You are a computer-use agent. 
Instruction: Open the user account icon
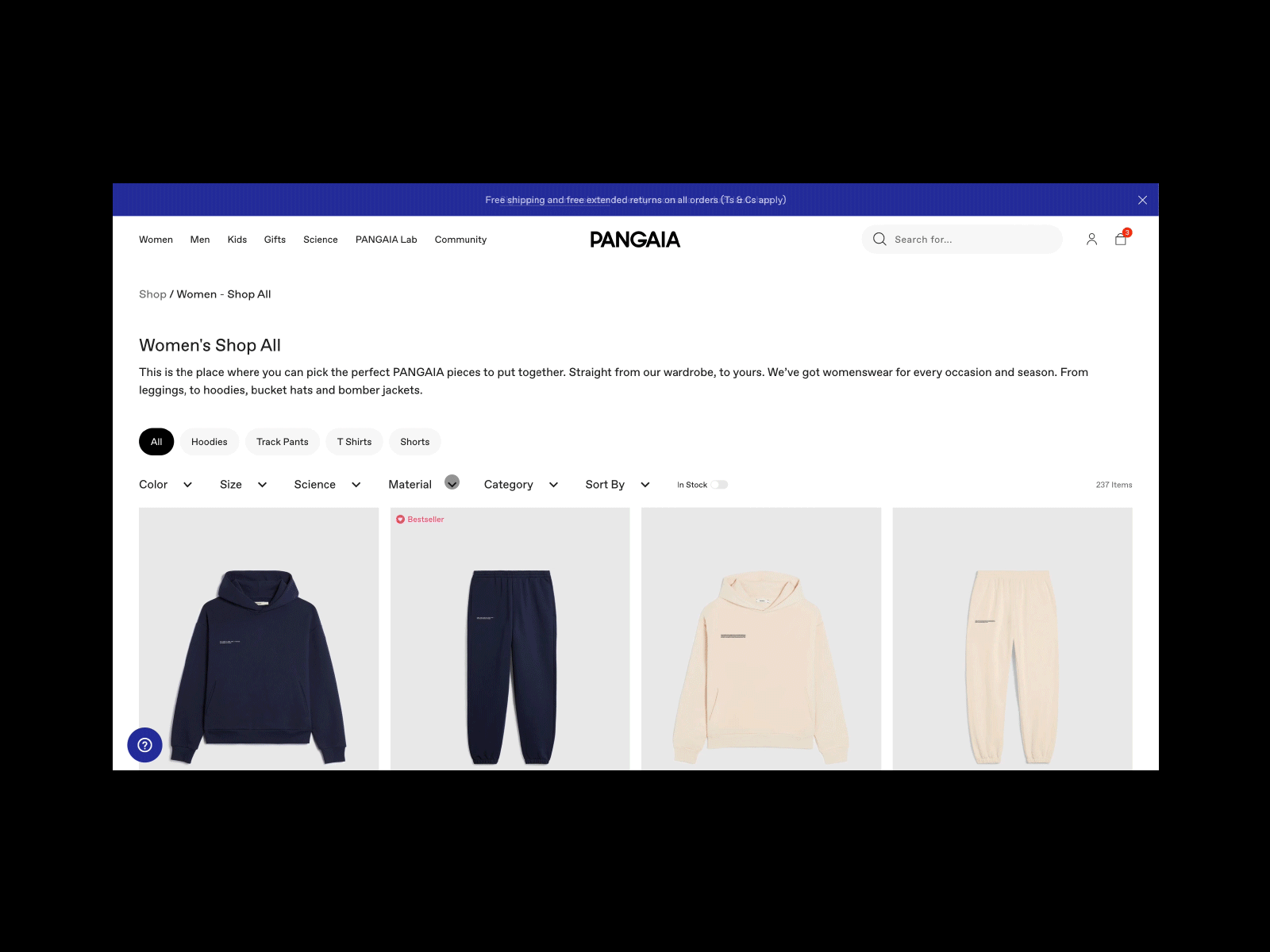[1091, 239]
